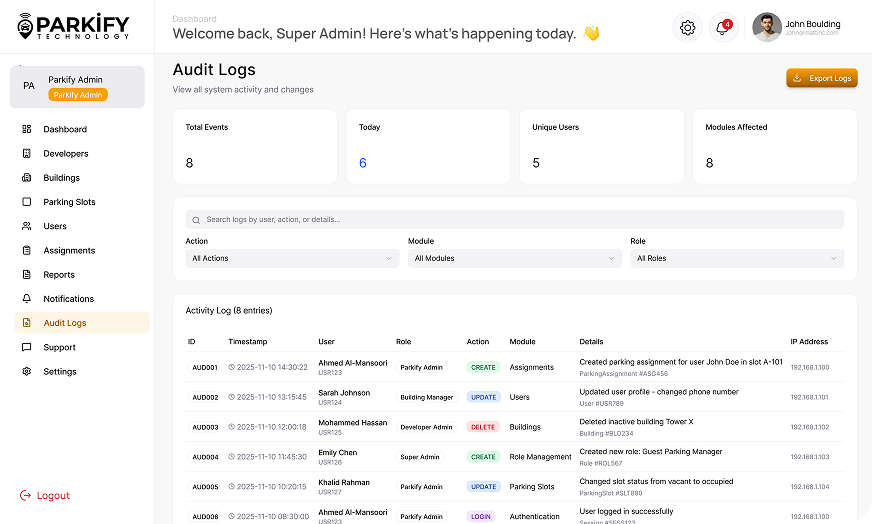
Task: Click the Buildings sidebar icon
Action: [x=26, y=178]
